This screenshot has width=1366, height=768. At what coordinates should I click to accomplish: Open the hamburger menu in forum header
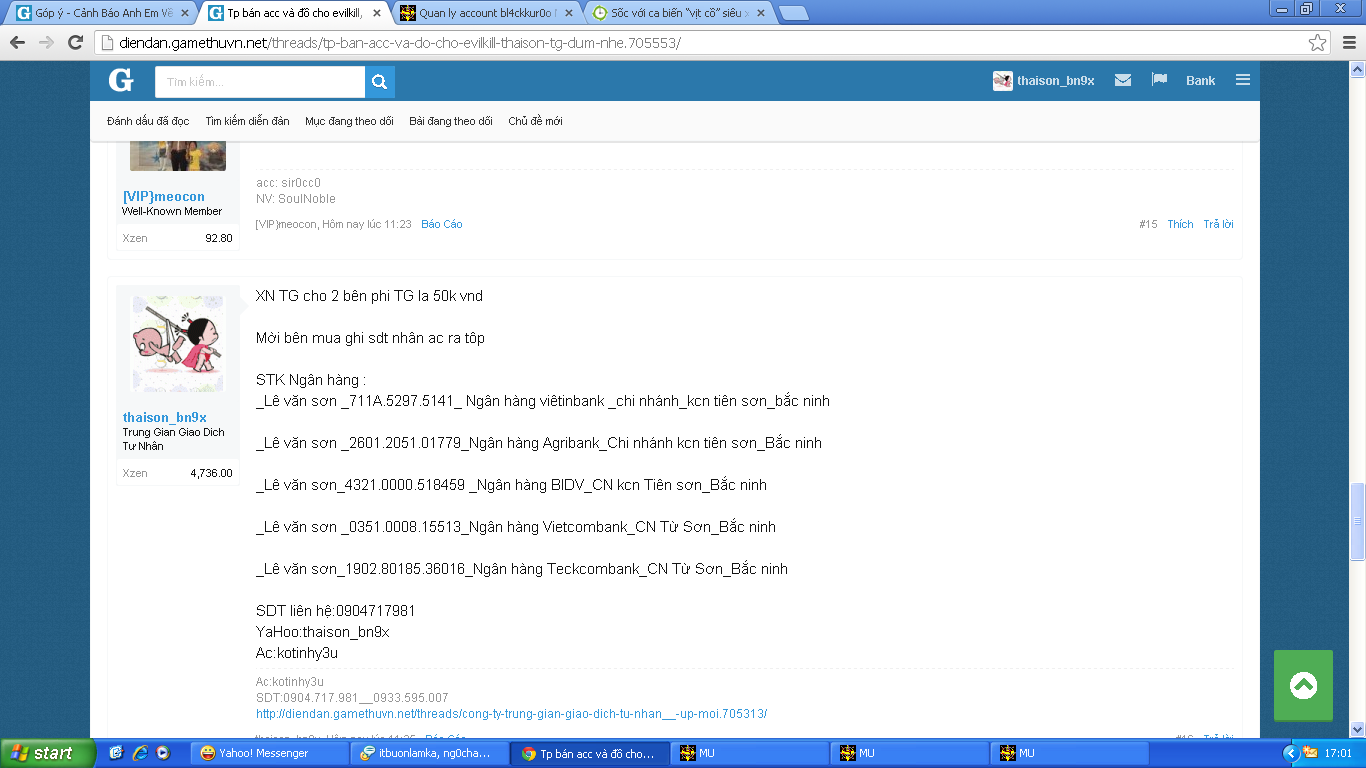[x=1243, y=80]
